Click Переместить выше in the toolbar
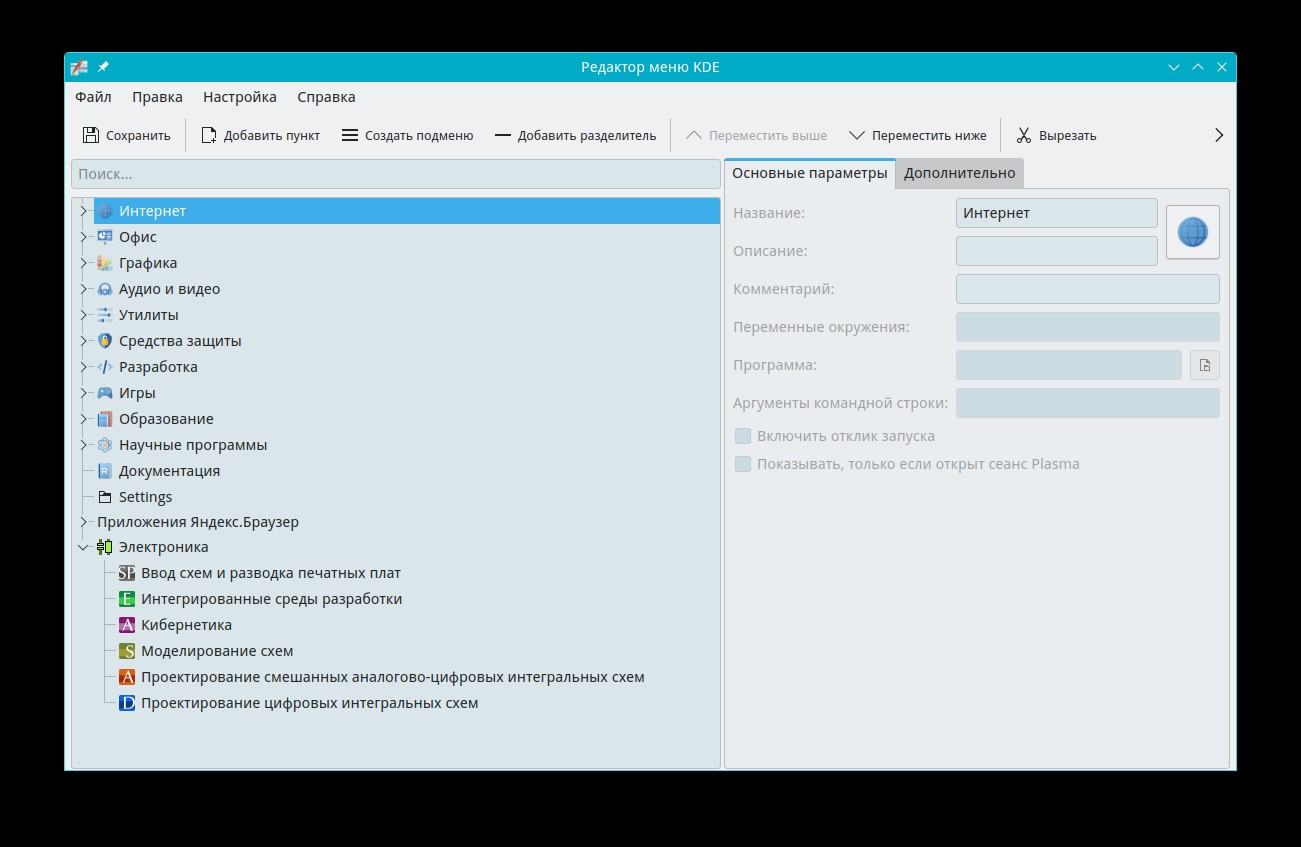The height and width of the screenshot is (847, 1301). pos(756,135)
